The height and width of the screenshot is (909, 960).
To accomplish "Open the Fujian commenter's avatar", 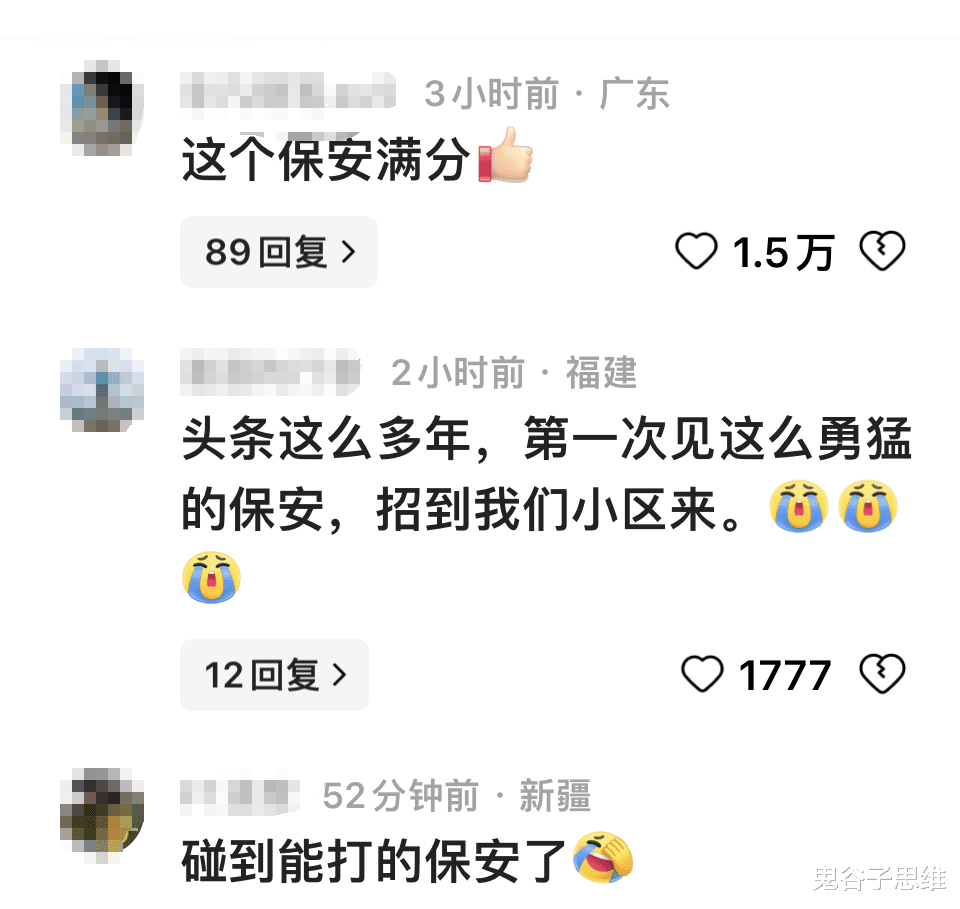I will [102, 390].
